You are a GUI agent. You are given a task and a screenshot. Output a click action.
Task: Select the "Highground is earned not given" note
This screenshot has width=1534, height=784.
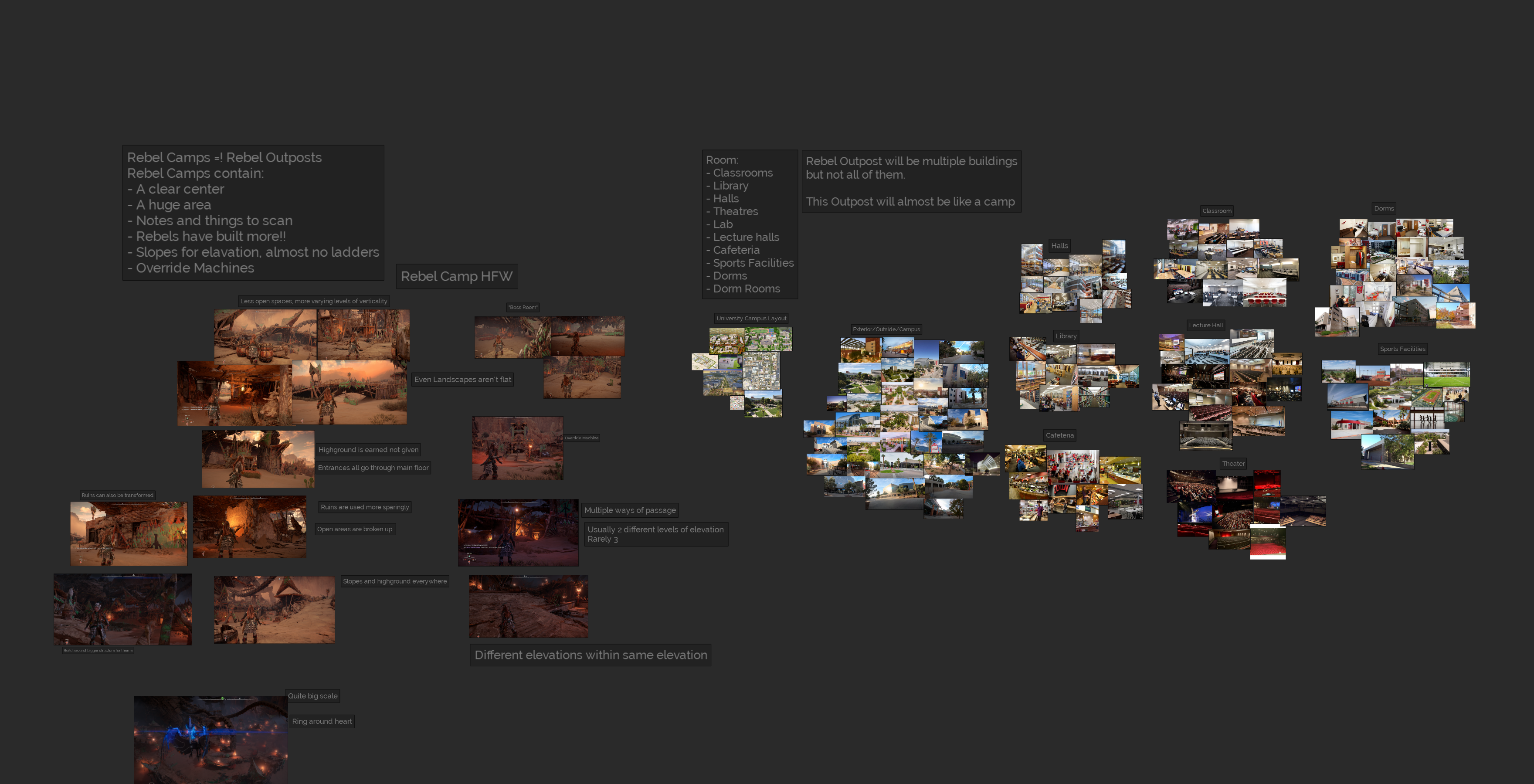click(369, 449)
